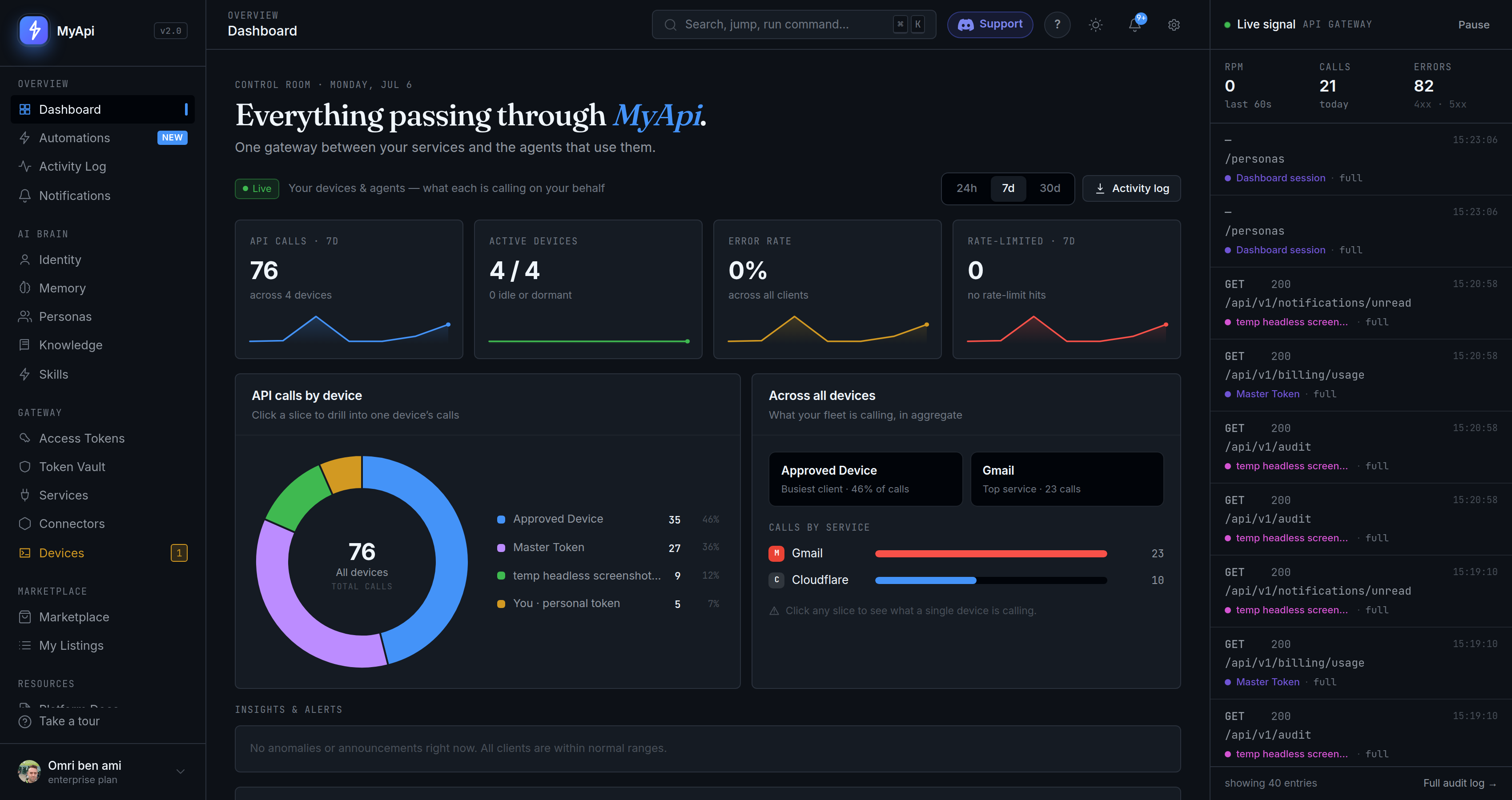Click the Devices badge showing 1
Image resolution: width=1512 pixels, height=800 pixels.
point(179,553)
